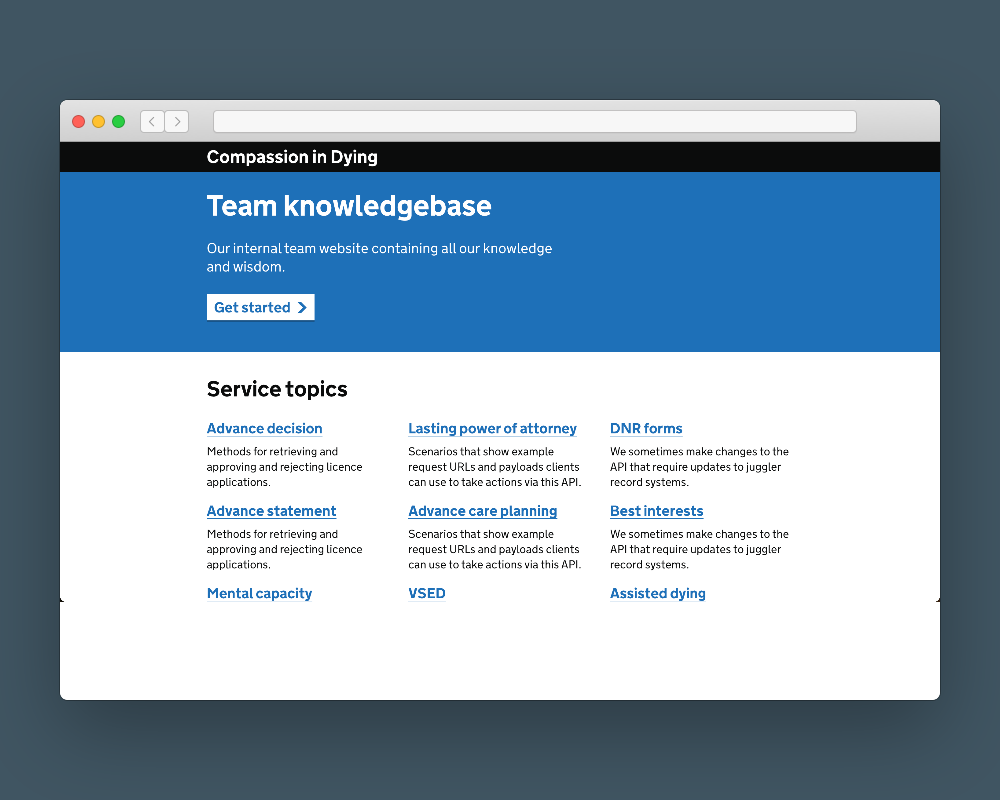
Task: Click the Compassion in Dying header text
Action: 292,157
